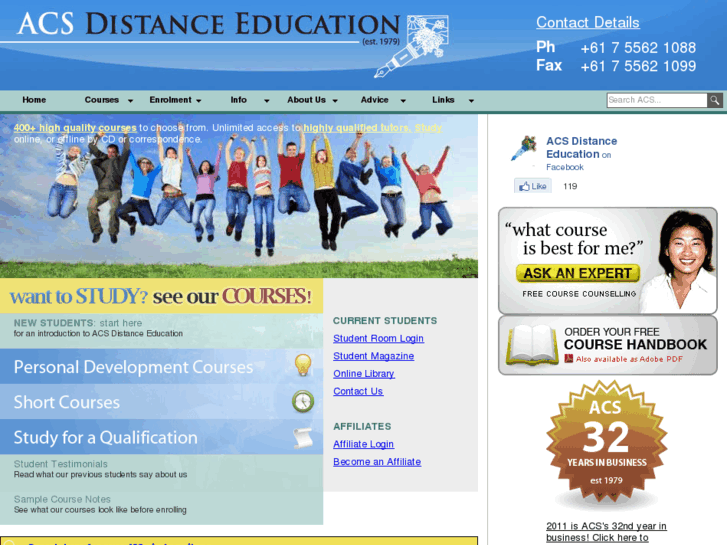Open the Contact Details link in header
Screen dimensions: 727x545
(587, 22)
